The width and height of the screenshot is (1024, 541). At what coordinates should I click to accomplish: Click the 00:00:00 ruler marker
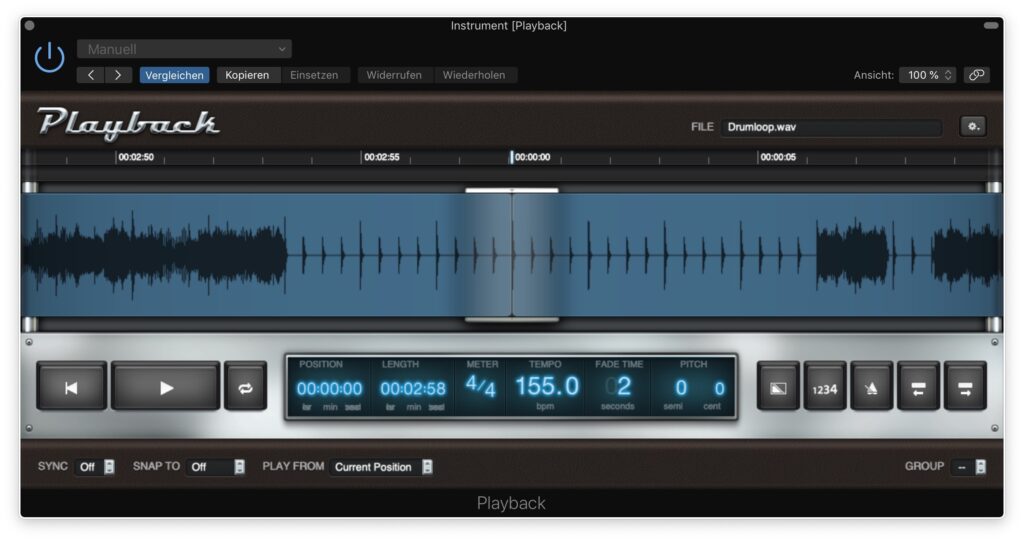531,157
